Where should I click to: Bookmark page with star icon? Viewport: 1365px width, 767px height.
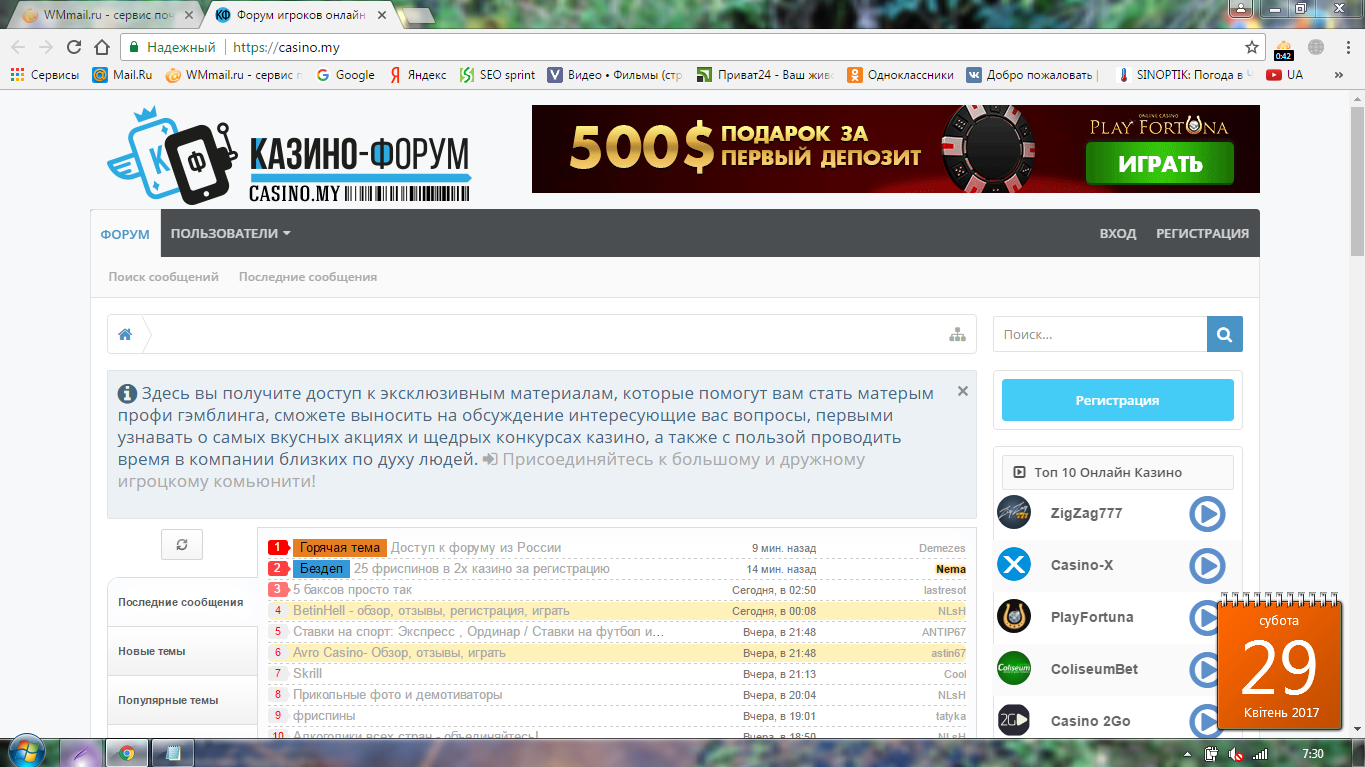(x=1251, y=47)
